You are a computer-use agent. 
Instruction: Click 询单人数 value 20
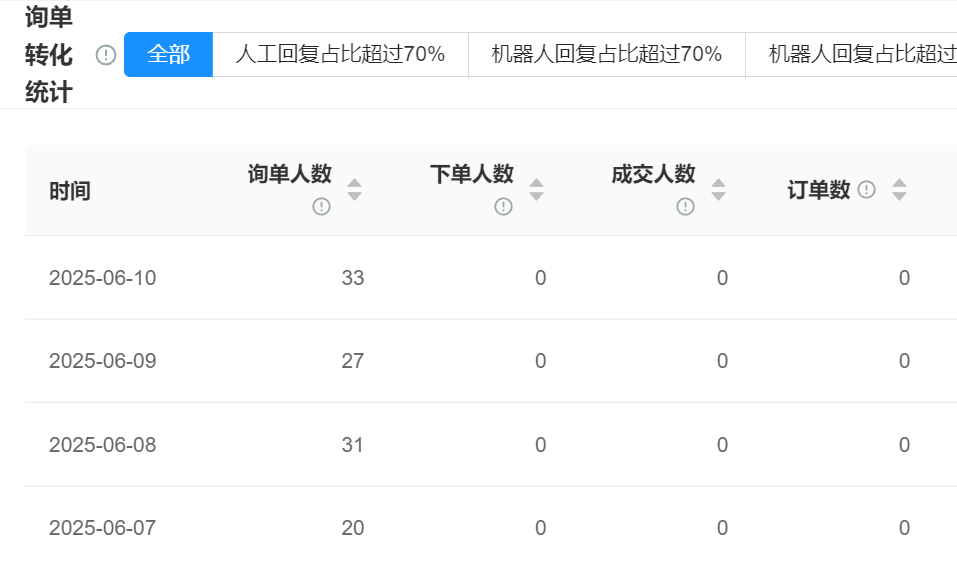click(x=353, y=528)
